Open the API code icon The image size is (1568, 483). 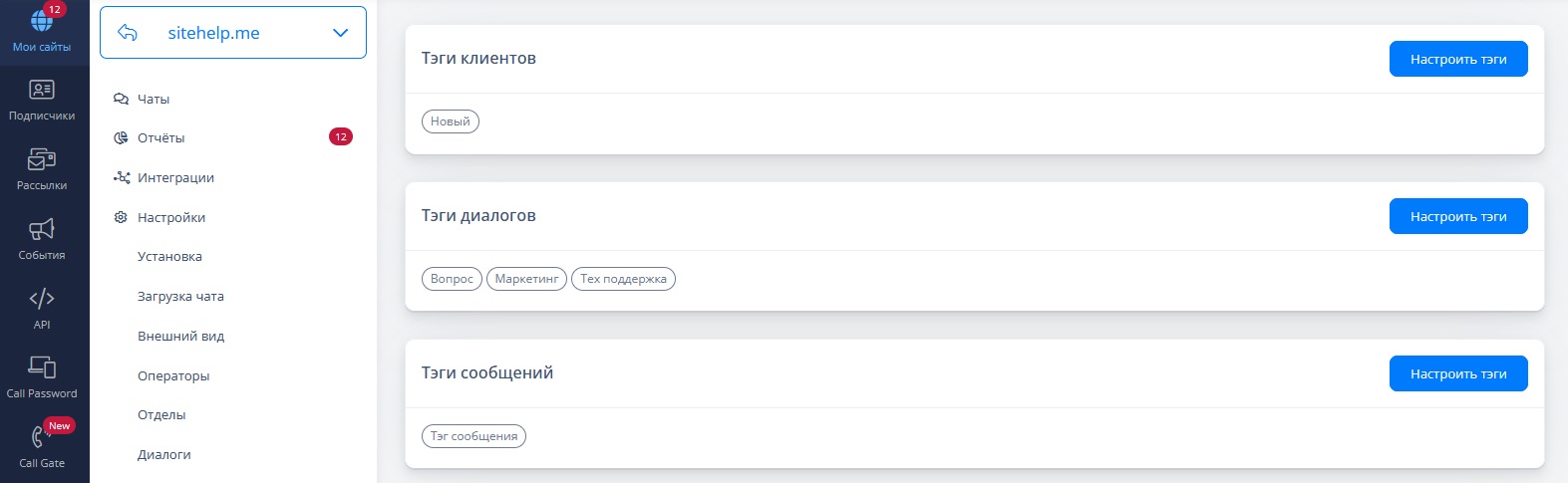[x=42, y=299]
